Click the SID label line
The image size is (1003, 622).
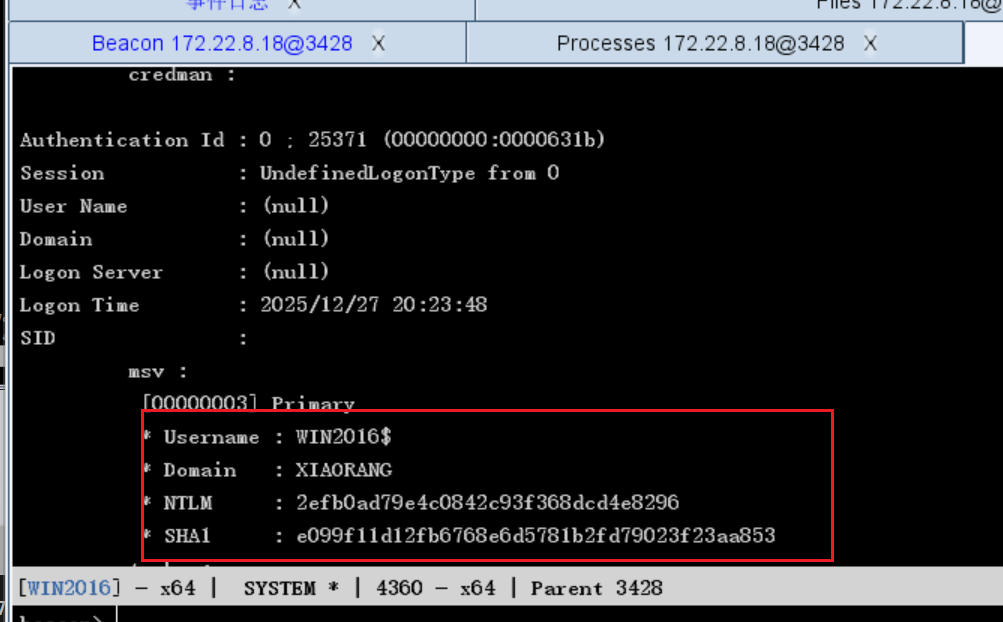coord(38,338)
